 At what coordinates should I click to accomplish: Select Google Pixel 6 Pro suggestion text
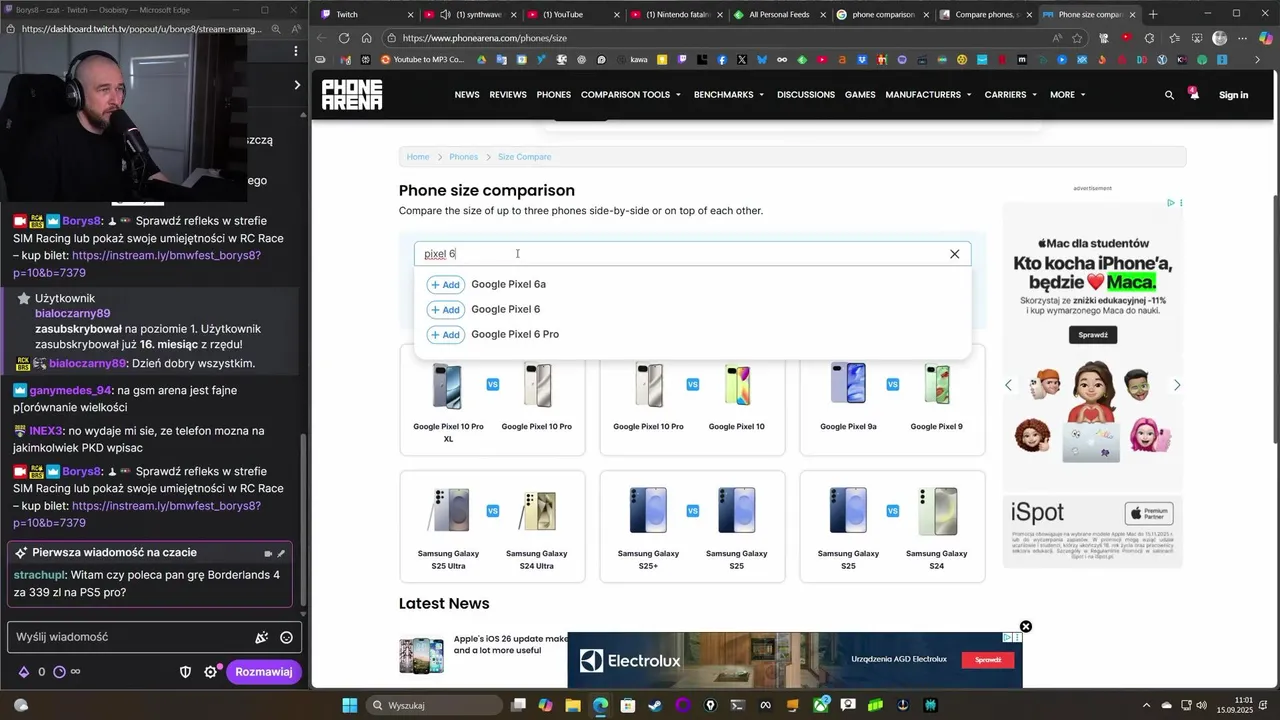pyautogui.click(x=515, y=334)
